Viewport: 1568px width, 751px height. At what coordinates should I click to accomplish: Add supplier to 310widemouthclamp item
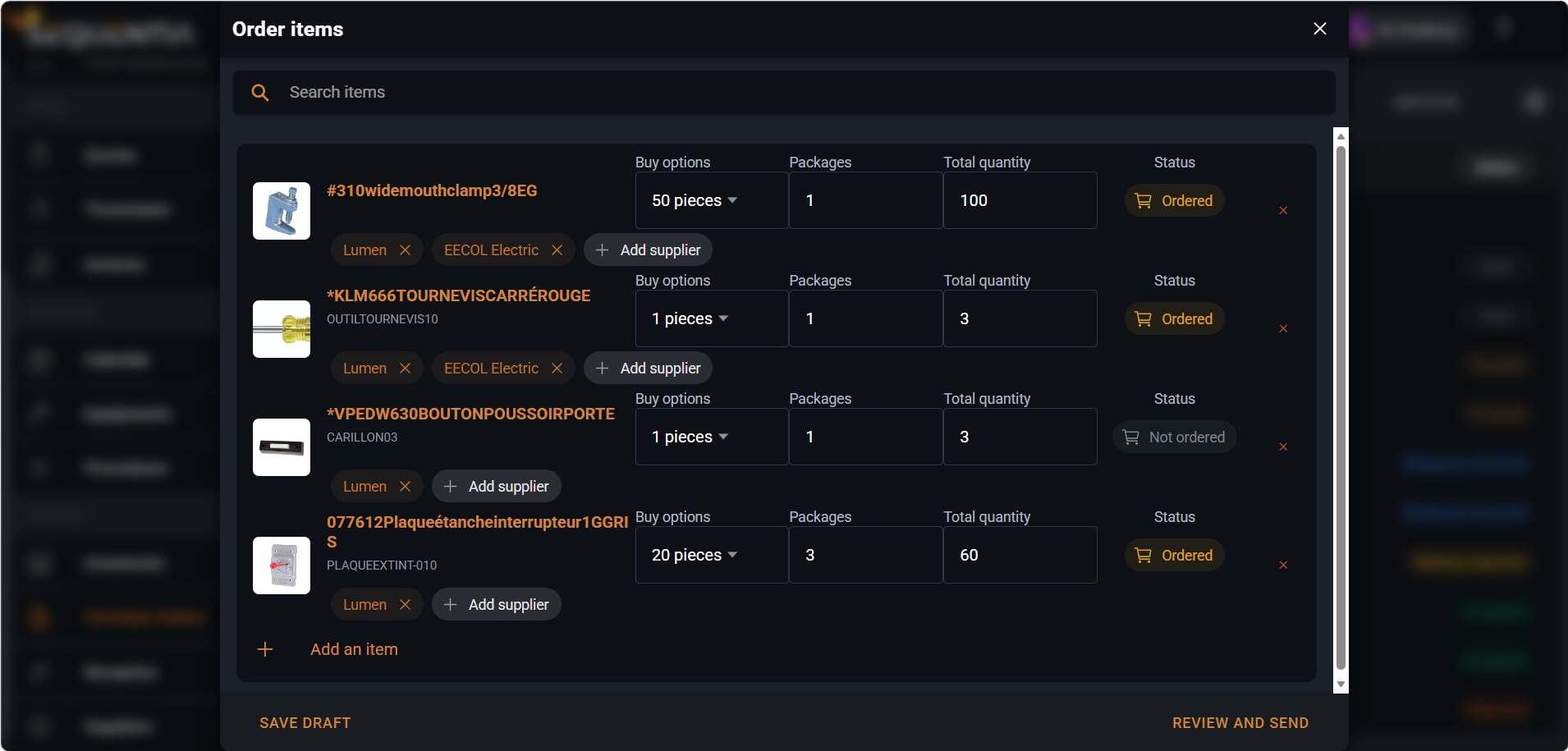click(x=648, y=250)
